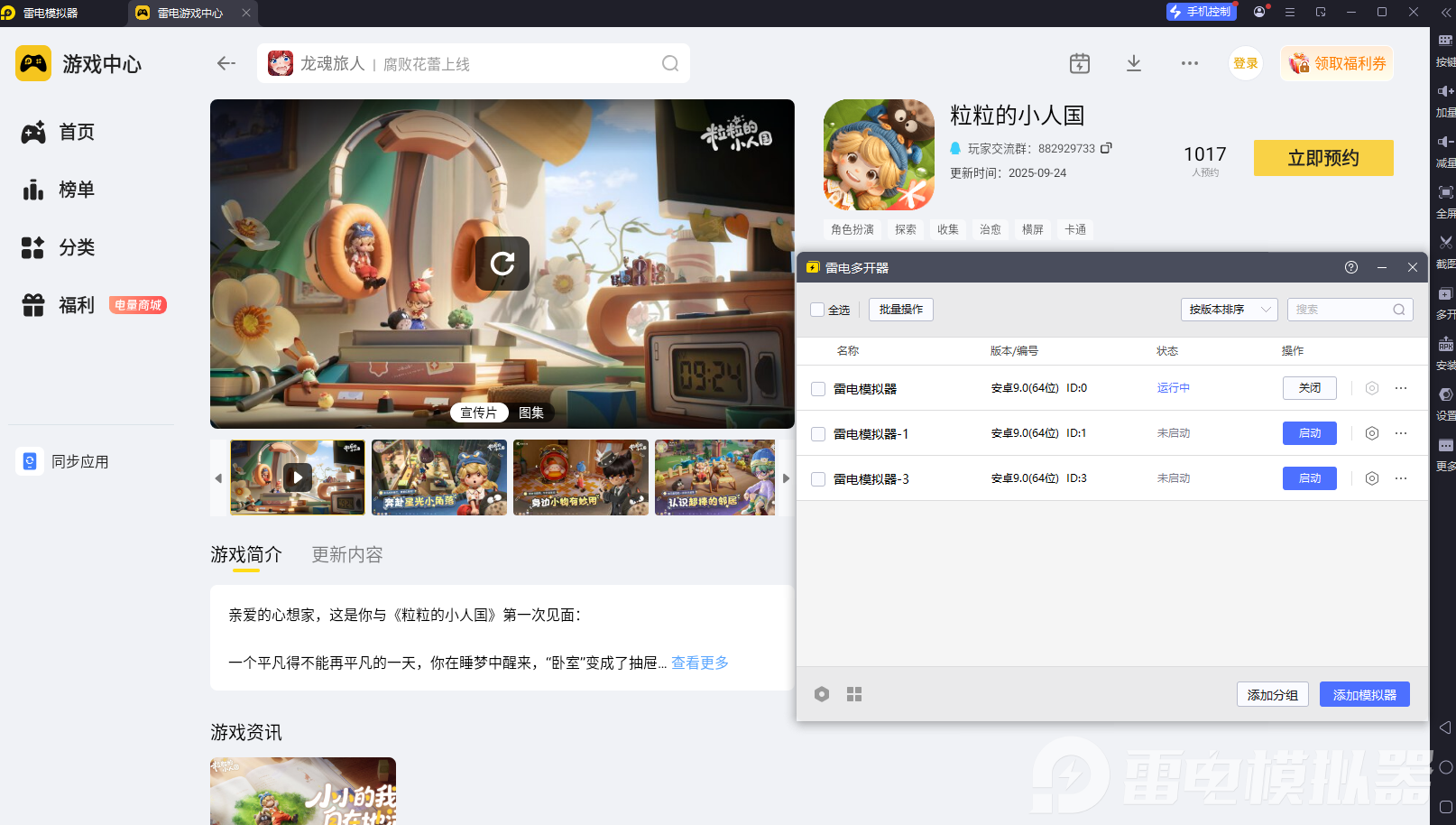Click the 按键 keyboard mapping icon in the right toolbar
1456x825 pixels.
pos(1445,41)
